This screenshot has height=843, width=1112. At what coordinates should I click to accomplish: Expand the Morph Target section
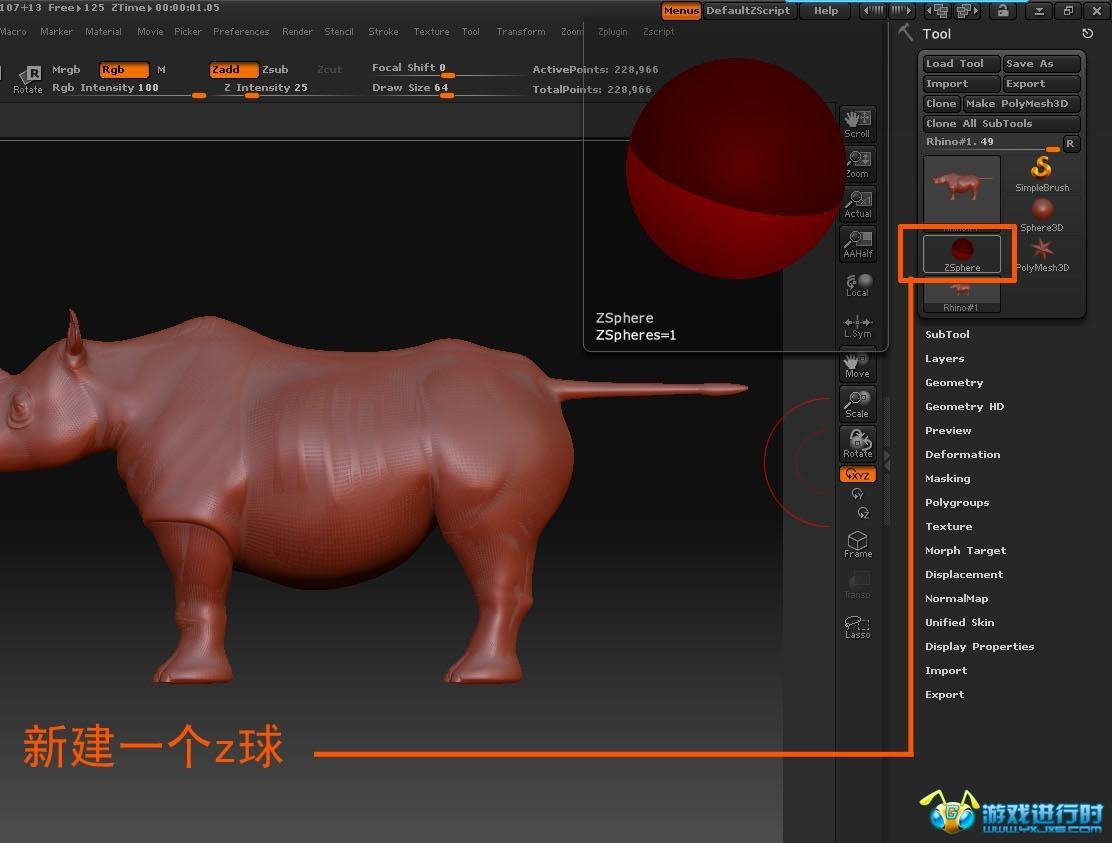[965, 551]
